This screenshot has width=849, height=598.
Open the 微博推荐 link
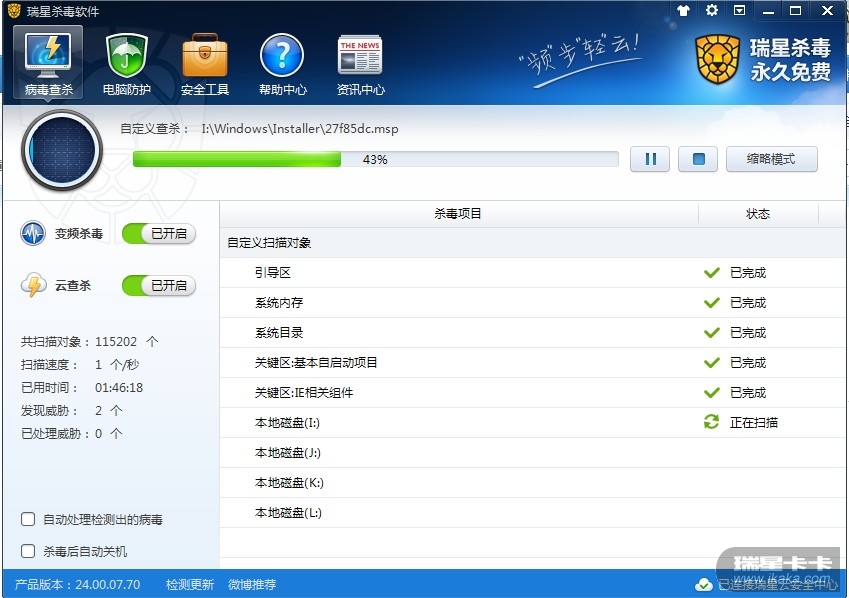pyautogui.click(x=252, y=584)
